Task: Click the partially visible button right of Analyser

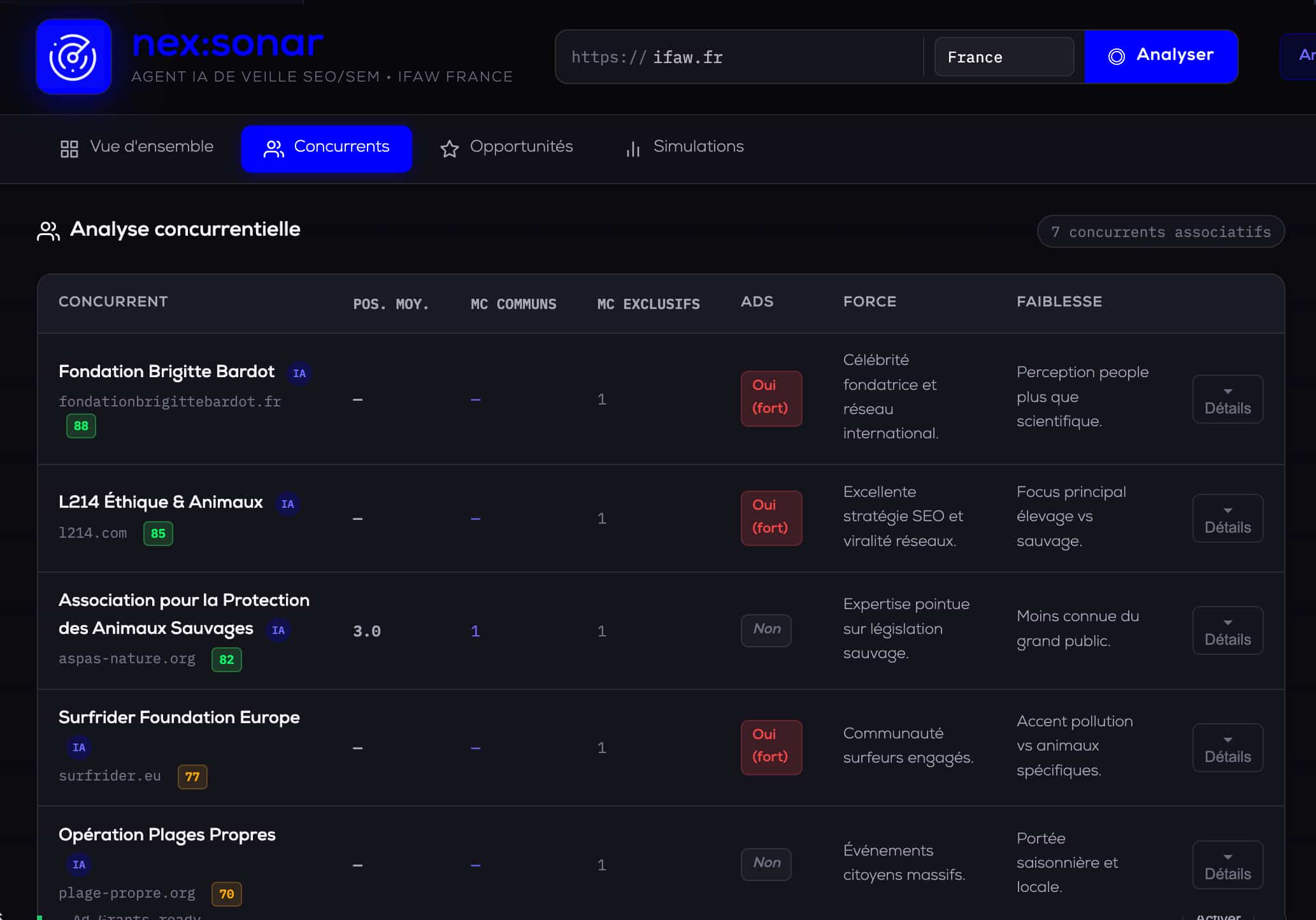Action: pos(1299,56)
